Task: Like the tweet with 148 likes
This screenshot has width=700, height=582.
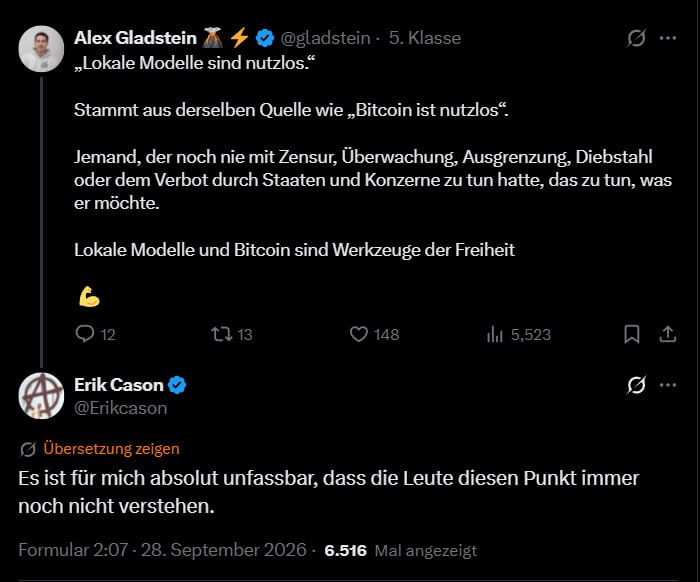Action: (358, 334)
